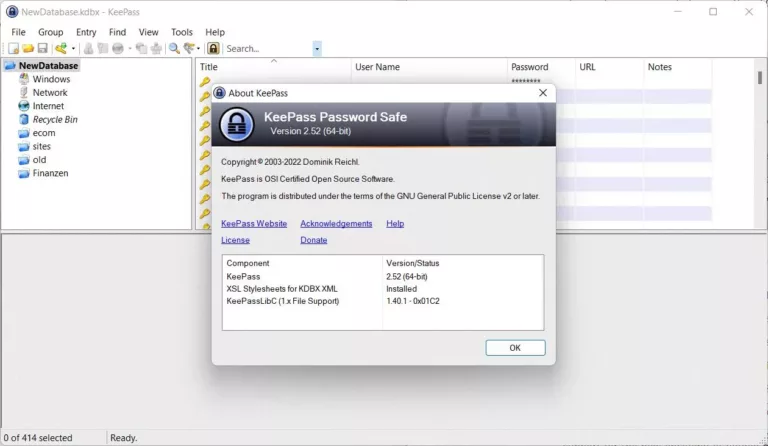768x446 pixels.
Task: Close the About KeePass dialog
Action: (x=543, y=93)
